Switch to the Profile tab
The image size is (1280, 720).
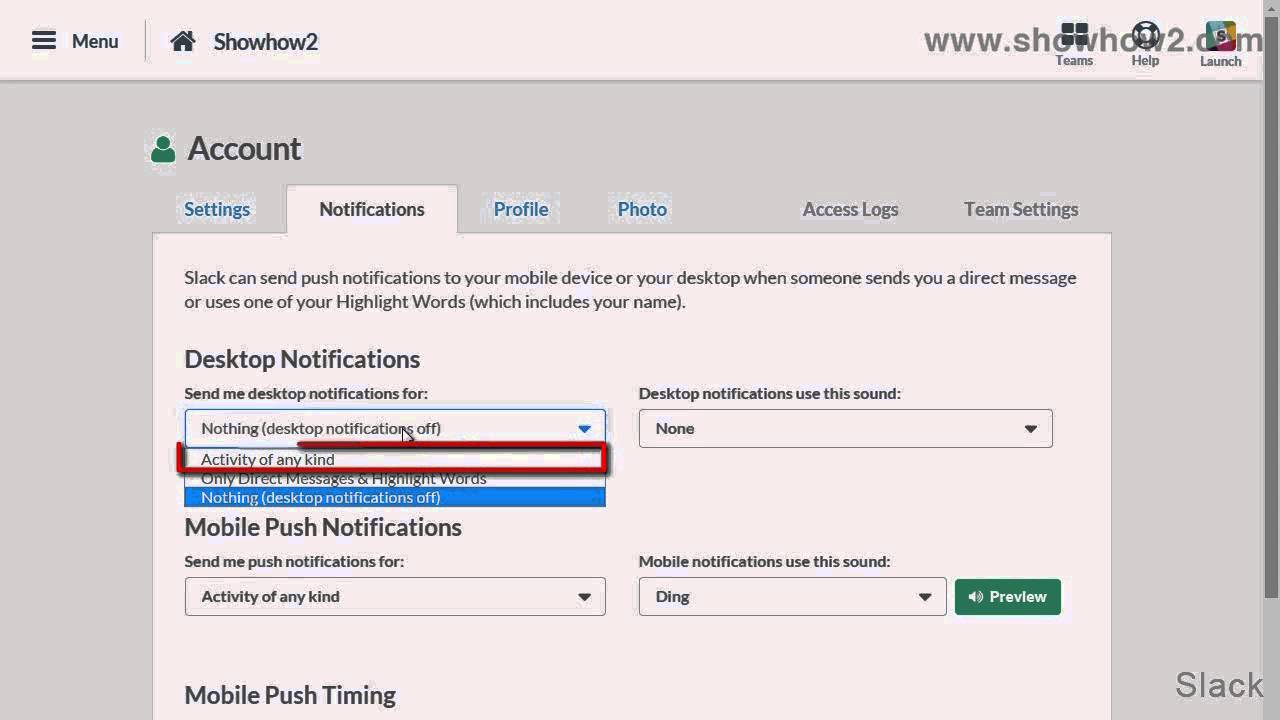[x=521, y=209]
